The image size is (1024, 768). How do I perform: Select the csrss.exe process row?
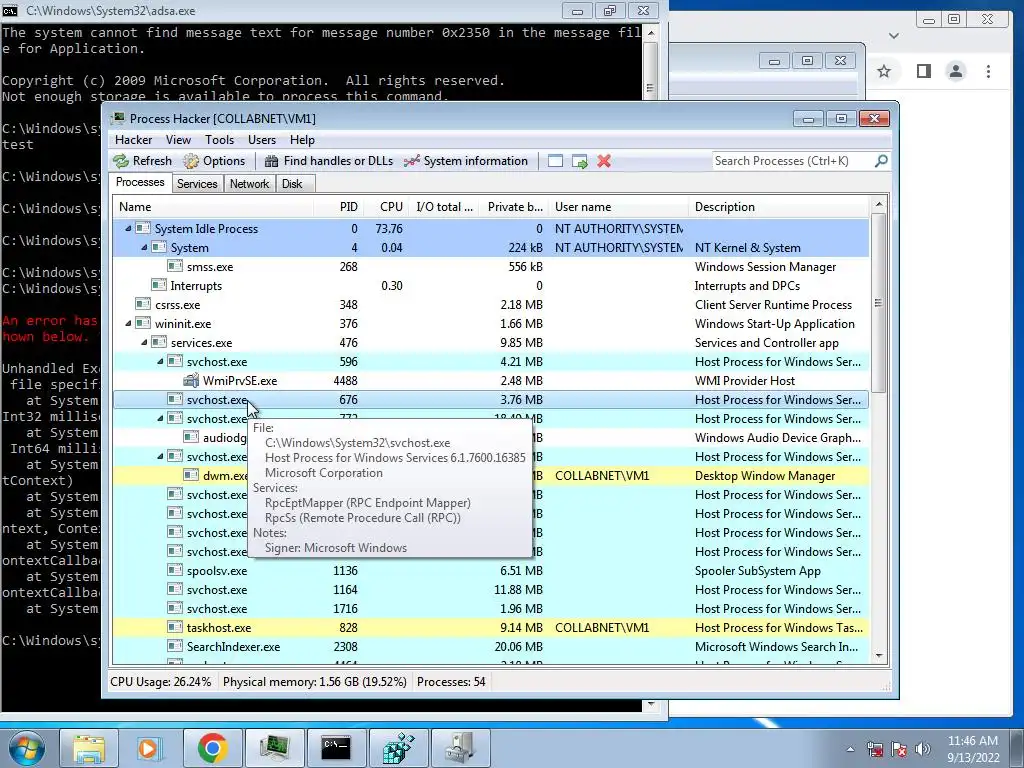click(491, 304)
